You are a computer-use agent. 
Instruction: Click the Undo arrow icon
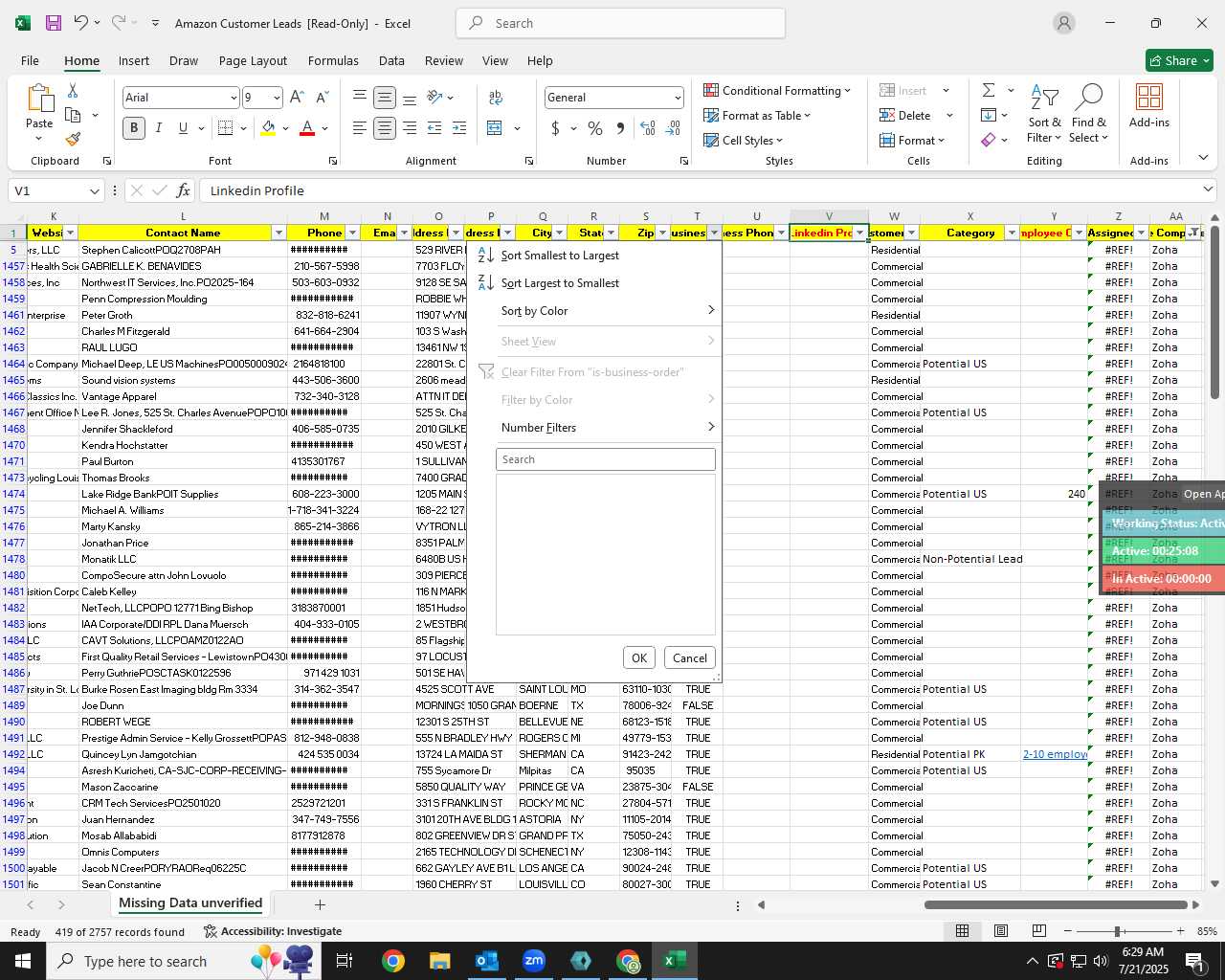click(81, 23)
